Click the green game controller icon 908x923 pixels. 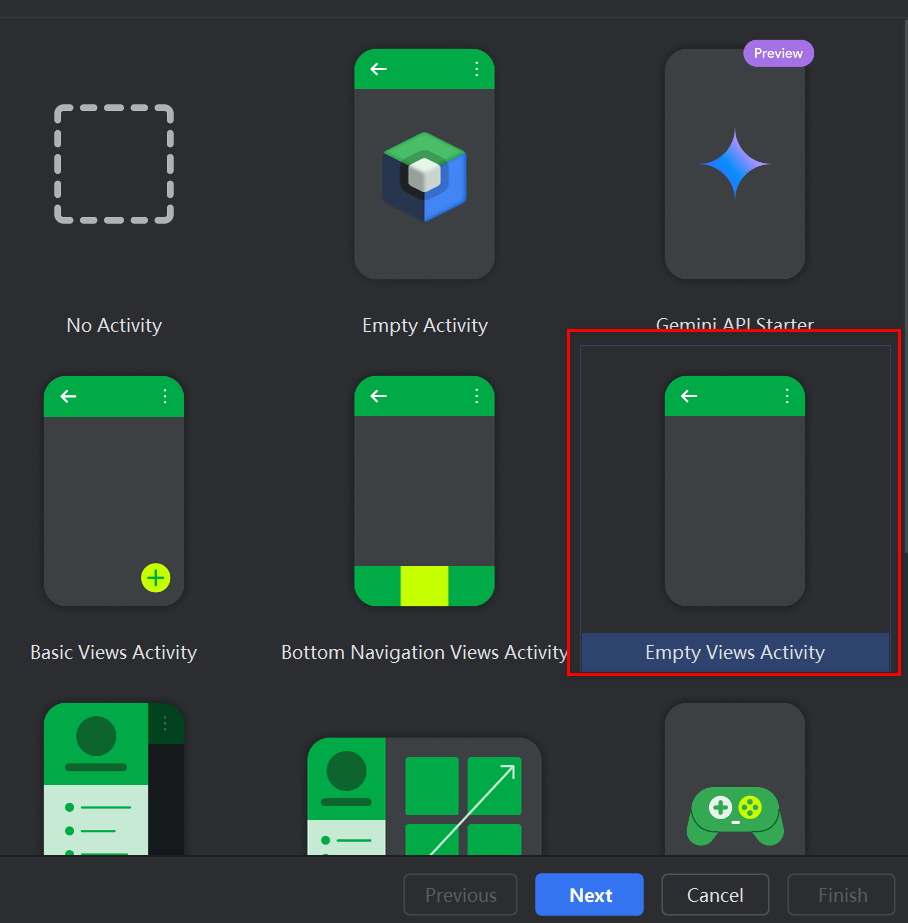pos(735,816)
